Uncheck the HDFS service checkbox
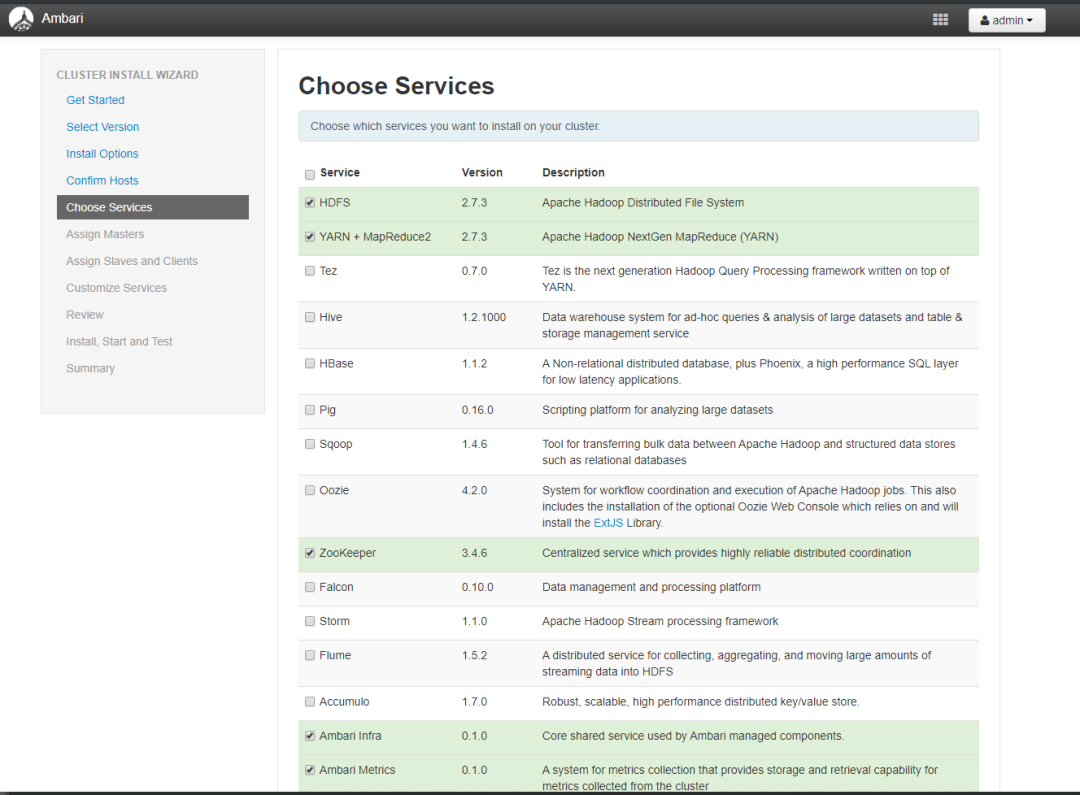The height and width of the screenshot is (795, 1080). pyautogui.click(x=310, y=203)
